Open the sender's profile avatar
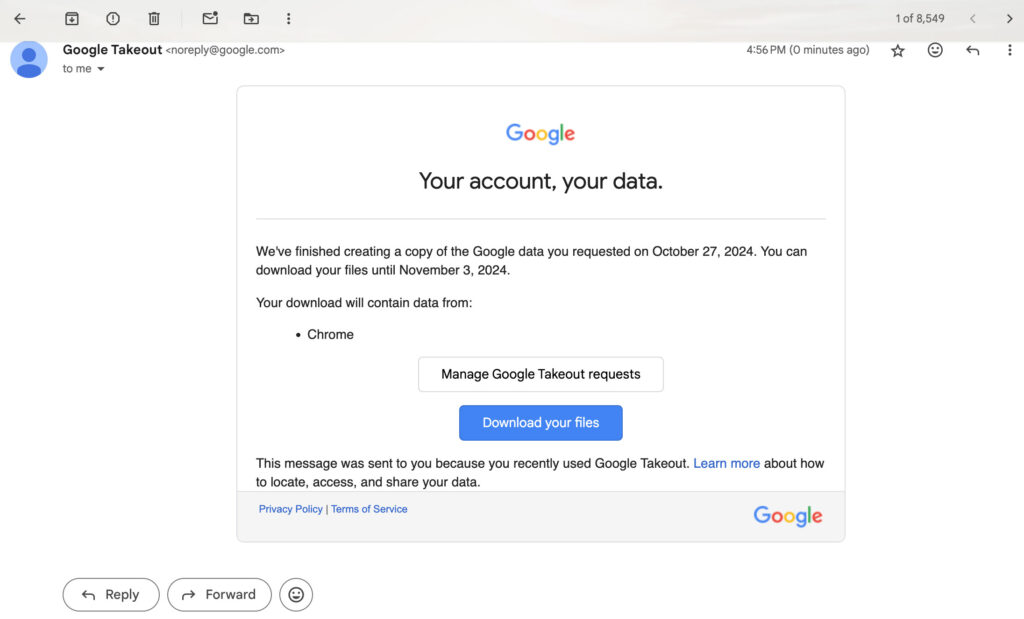The width and height of the screenshot is (1024, 619). pos(29,60)
